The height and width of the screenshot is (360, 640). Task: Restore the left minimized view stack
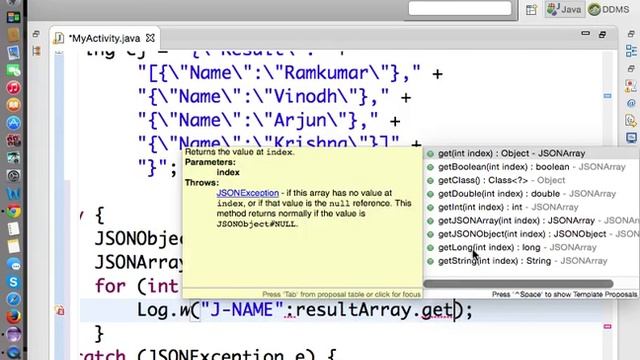point(36,34)
